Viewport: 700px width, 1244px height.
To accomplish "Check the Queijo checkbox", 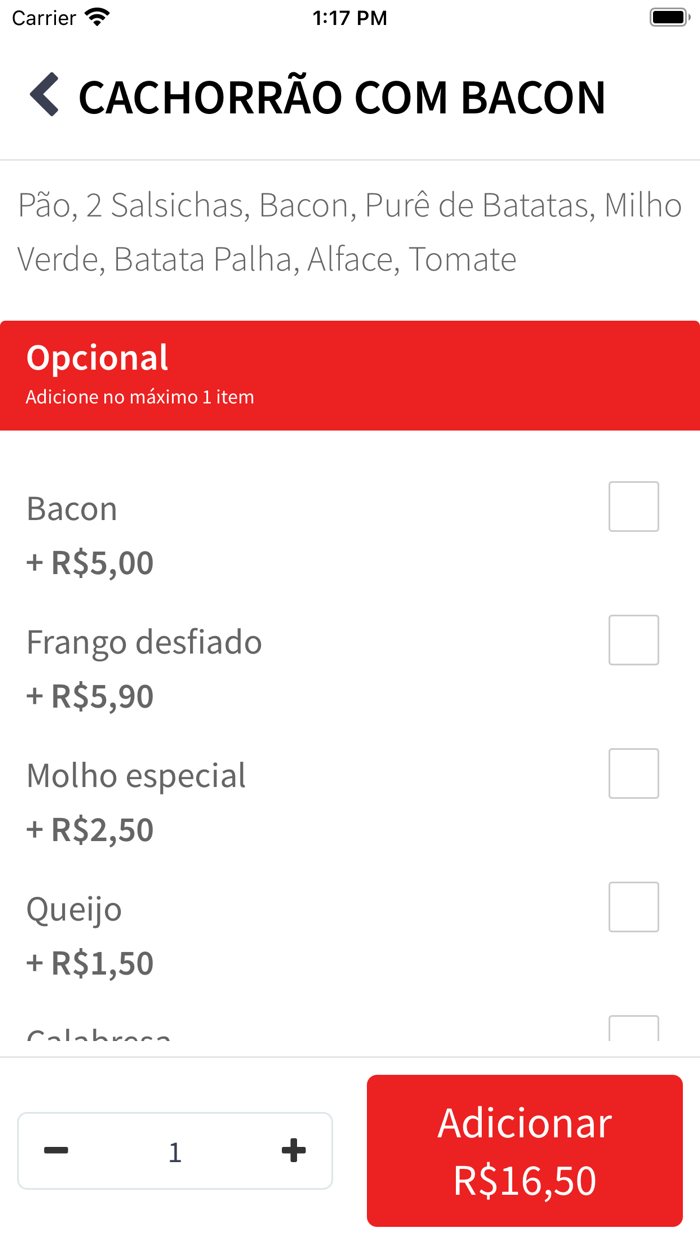I will pos(633,907).
